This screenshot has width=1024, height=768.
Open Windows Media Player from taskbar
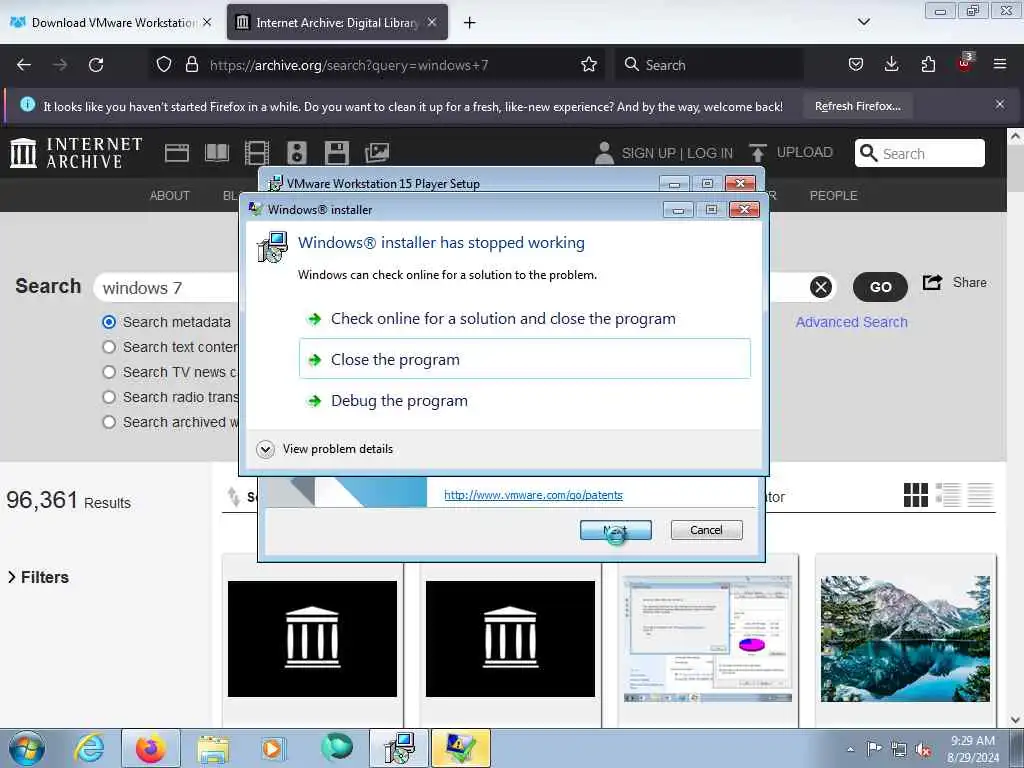tap(272, 748)
